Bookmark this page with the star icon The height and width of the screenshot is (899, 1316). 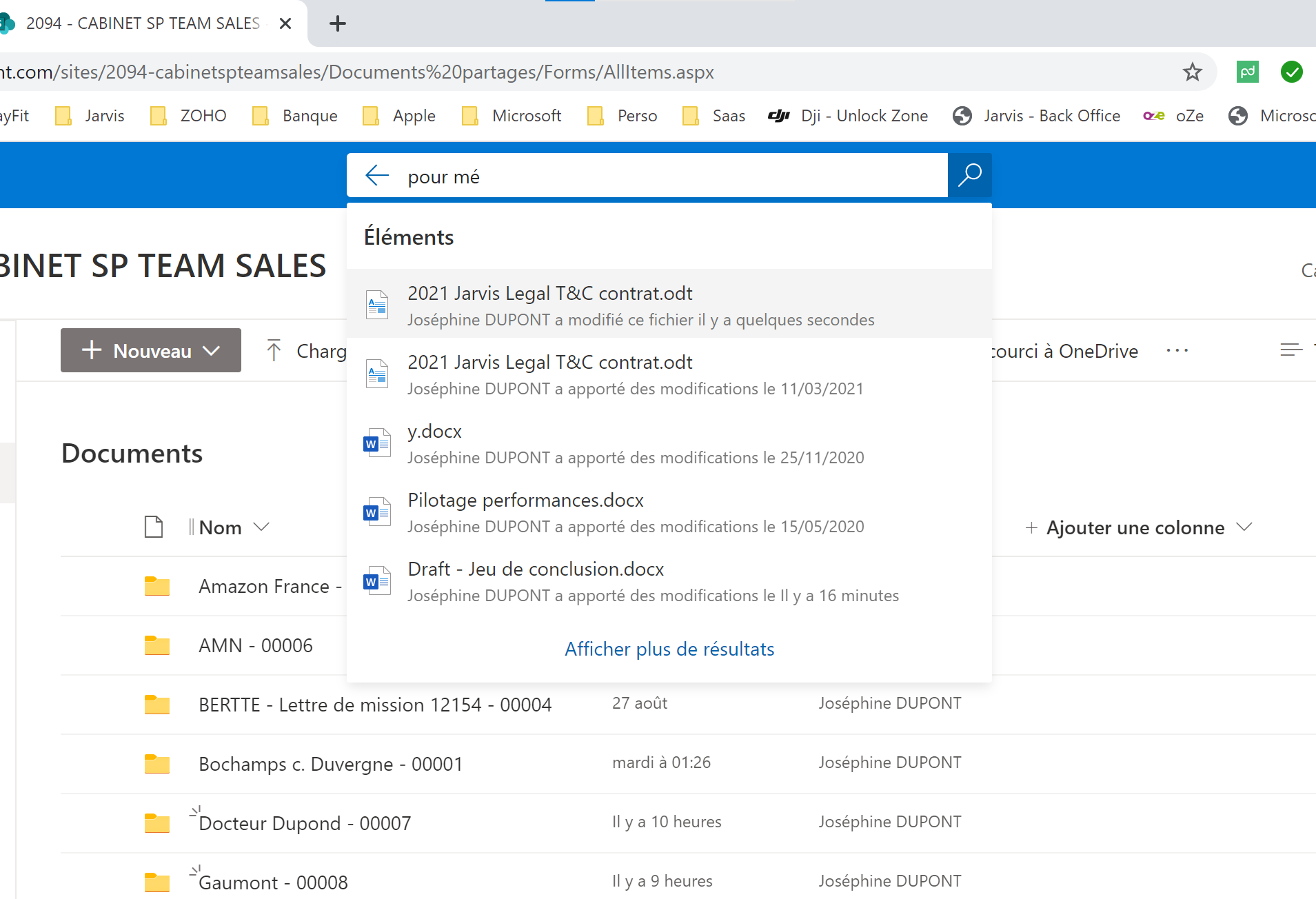click(1192, 72)
